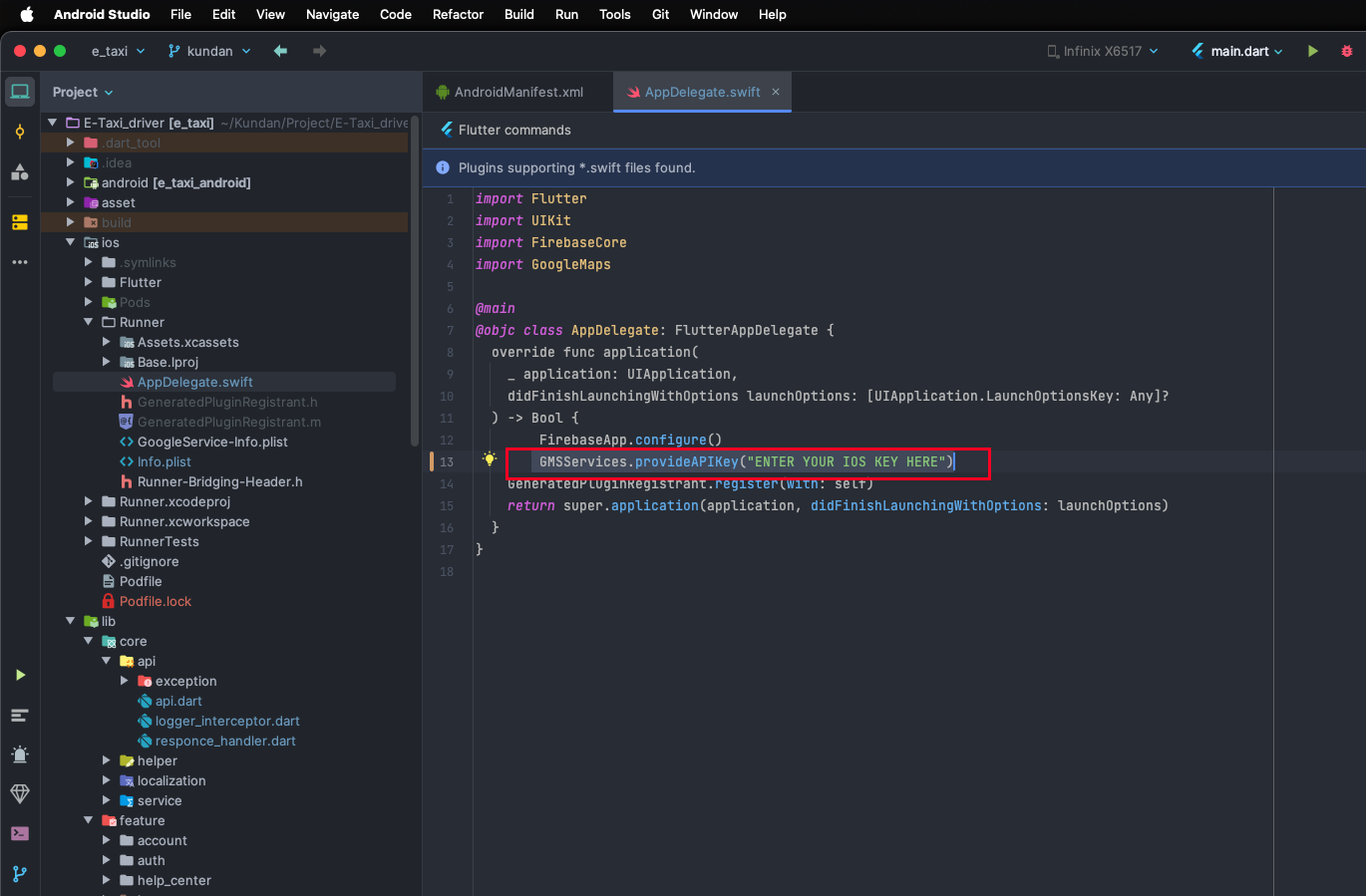Collapse the lib folder
1366x896 pixels.
[x=70, y=621]
